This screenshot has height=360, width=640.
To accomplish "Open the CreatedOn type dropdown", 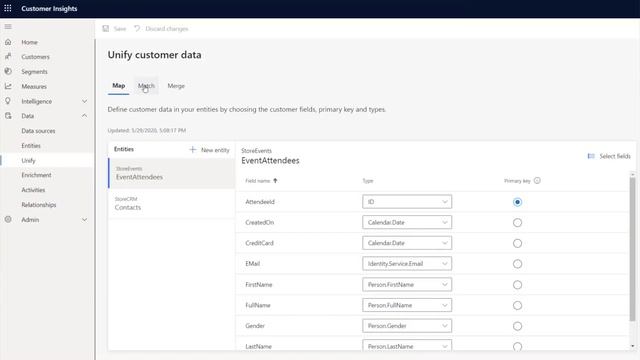I will point(407,222).
